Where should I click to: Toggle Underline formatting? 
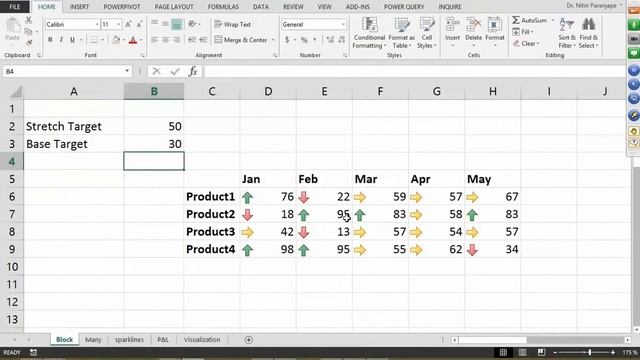pyautogui.click(x=72, y=40)
